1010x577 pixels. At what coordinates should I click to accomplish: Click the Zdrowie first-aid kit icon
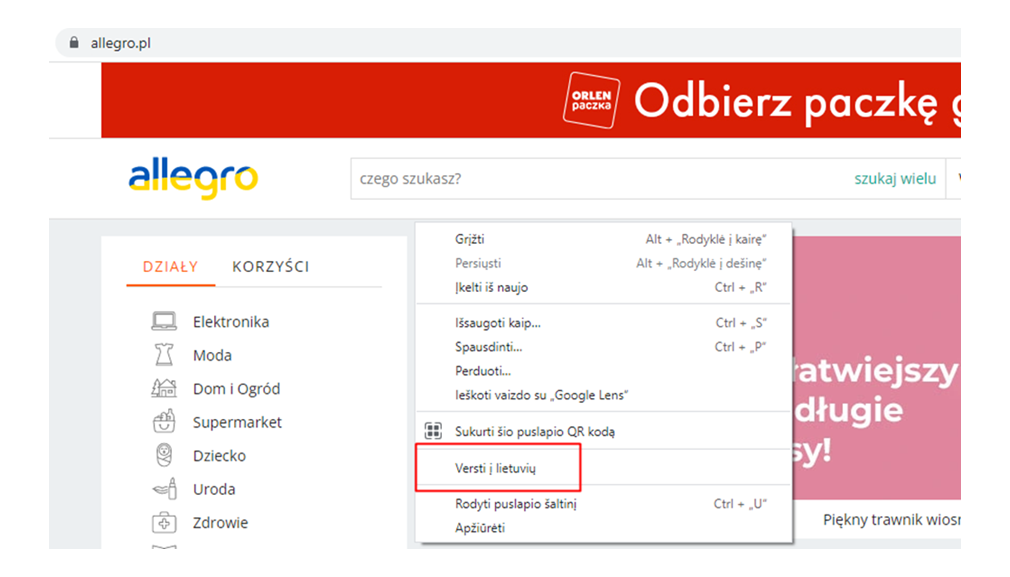[x=164, y=523]
